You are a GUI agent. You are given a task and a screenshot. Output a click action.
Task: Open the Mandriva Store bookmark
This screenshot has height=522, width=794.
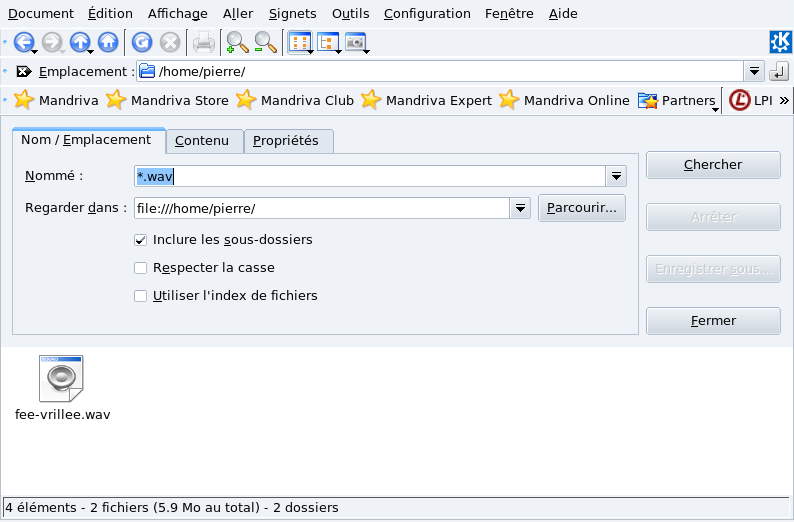(x=168, y=100)
